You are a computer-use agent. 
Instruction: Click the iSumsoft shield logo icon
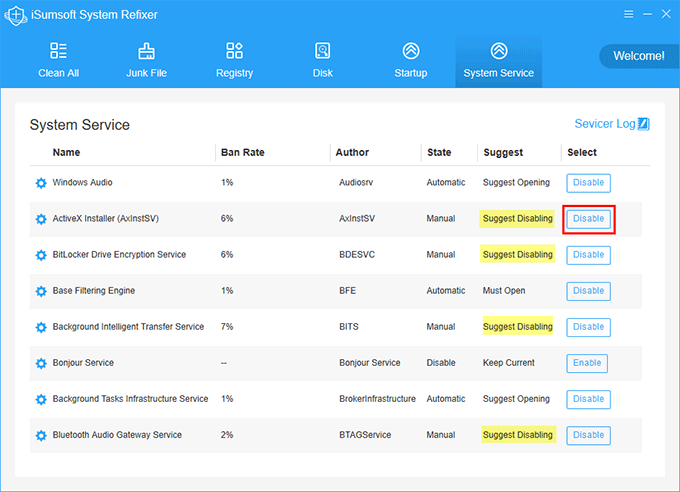pyautogui.click(x=16, y=16)
